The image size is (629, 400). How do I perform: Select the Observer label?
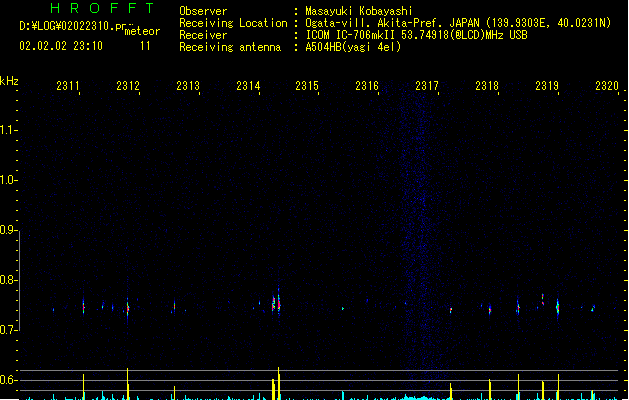203,11
